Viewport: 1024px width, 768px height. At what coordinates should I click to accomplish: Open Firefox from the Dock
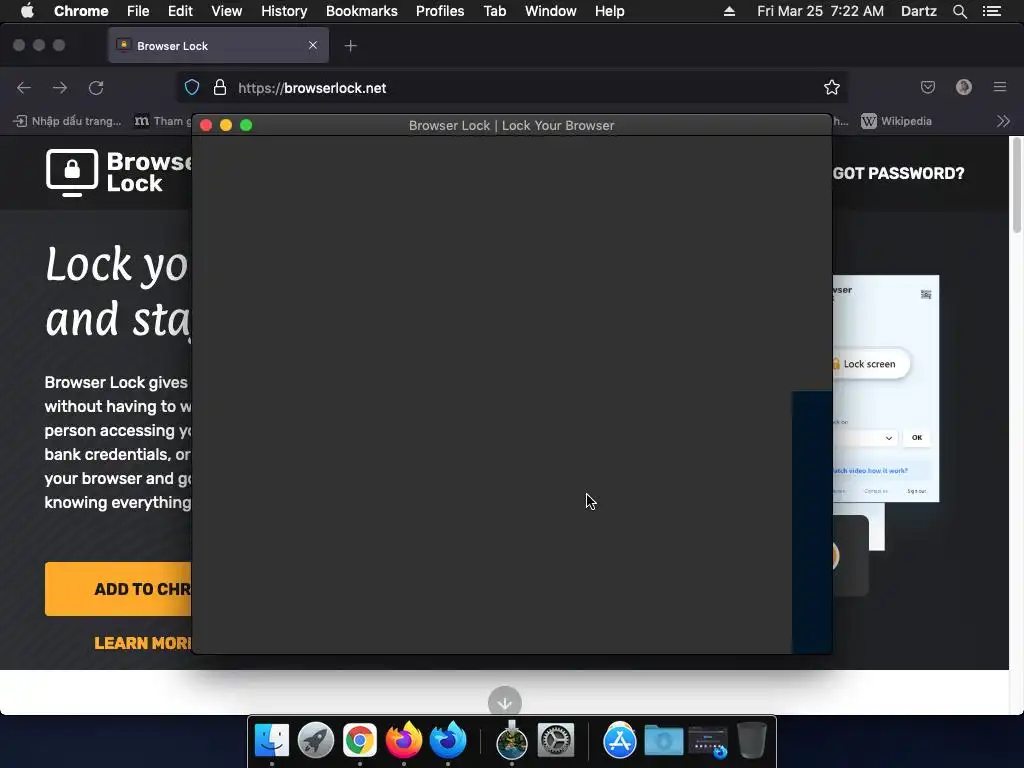[x=404, y=740]
